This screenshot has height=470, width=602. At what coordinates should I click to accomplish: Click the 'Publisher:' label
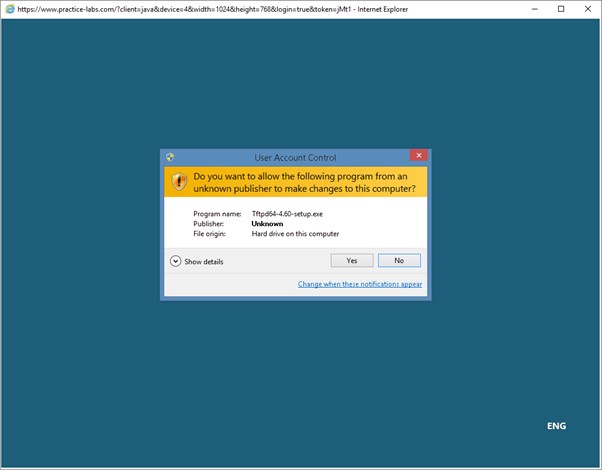208,224
